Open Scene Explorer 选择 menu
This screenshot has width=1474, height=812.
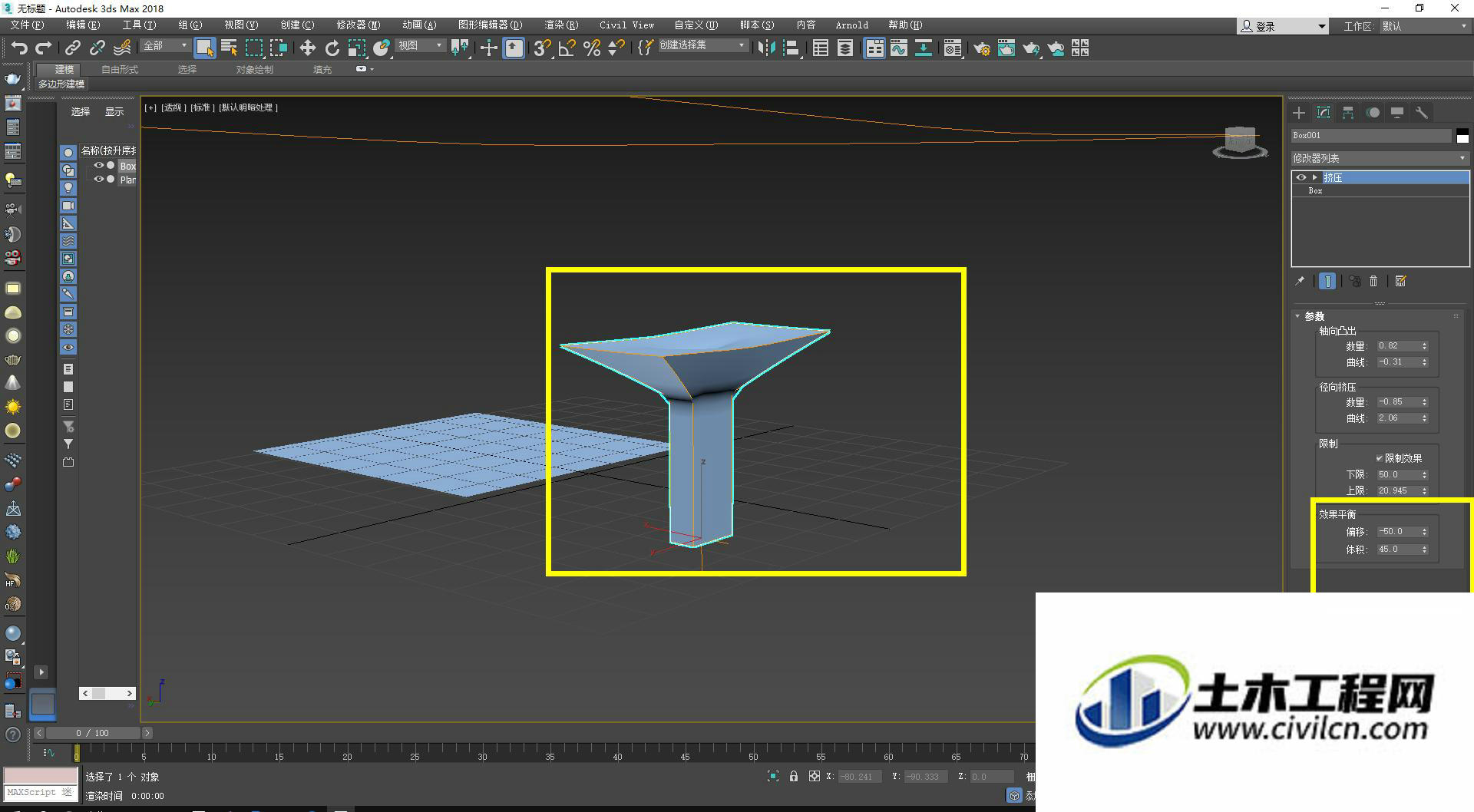pyautogui.click(x=81, y=112)
